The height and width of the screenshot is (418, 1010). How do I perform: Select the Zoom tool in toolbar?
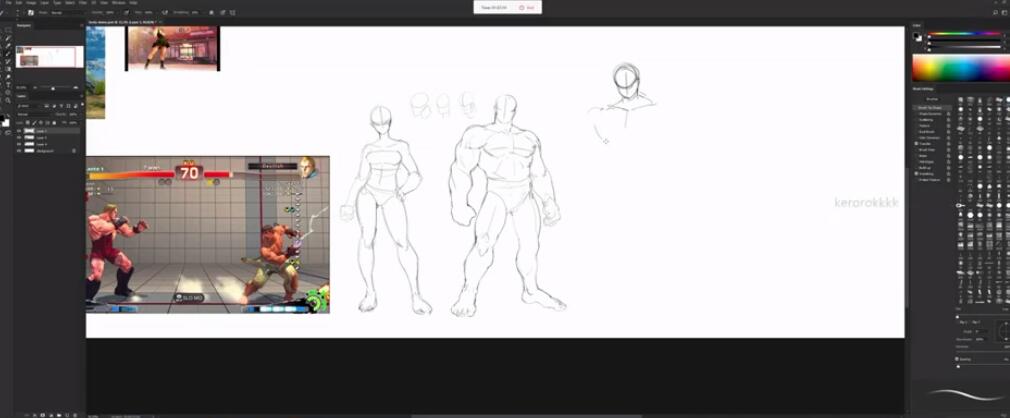8,100
